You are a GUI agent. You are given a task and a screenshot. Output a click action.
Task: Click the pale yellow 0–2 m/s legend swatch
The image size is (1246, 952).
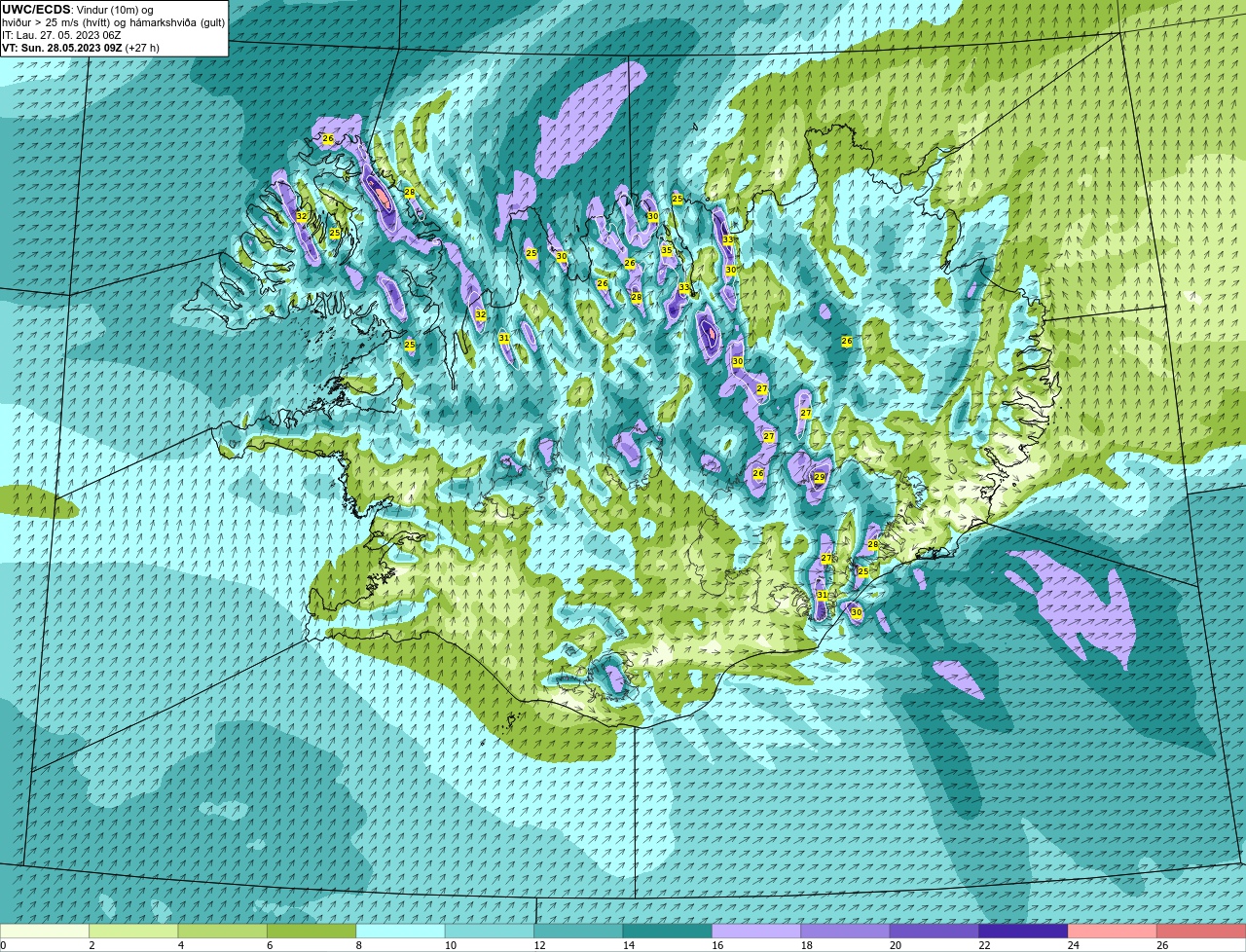coord(45,931)
